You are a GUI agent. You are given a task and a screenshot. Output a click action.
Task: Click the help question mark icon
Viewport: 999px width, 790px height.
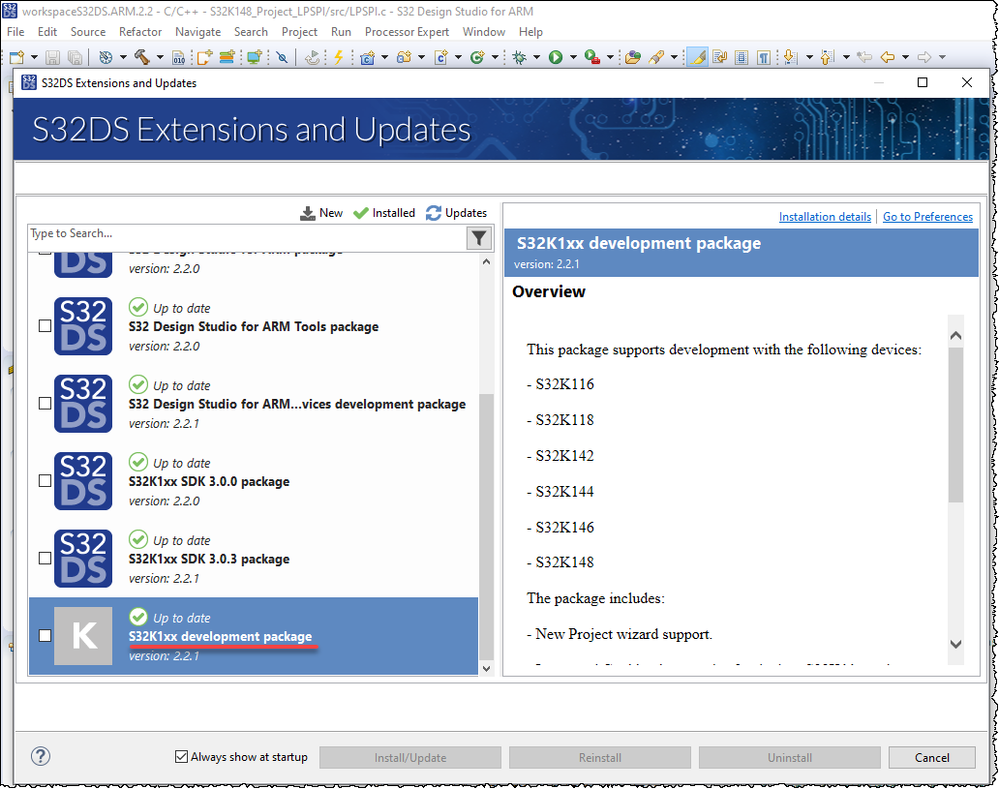click(40, 756)
